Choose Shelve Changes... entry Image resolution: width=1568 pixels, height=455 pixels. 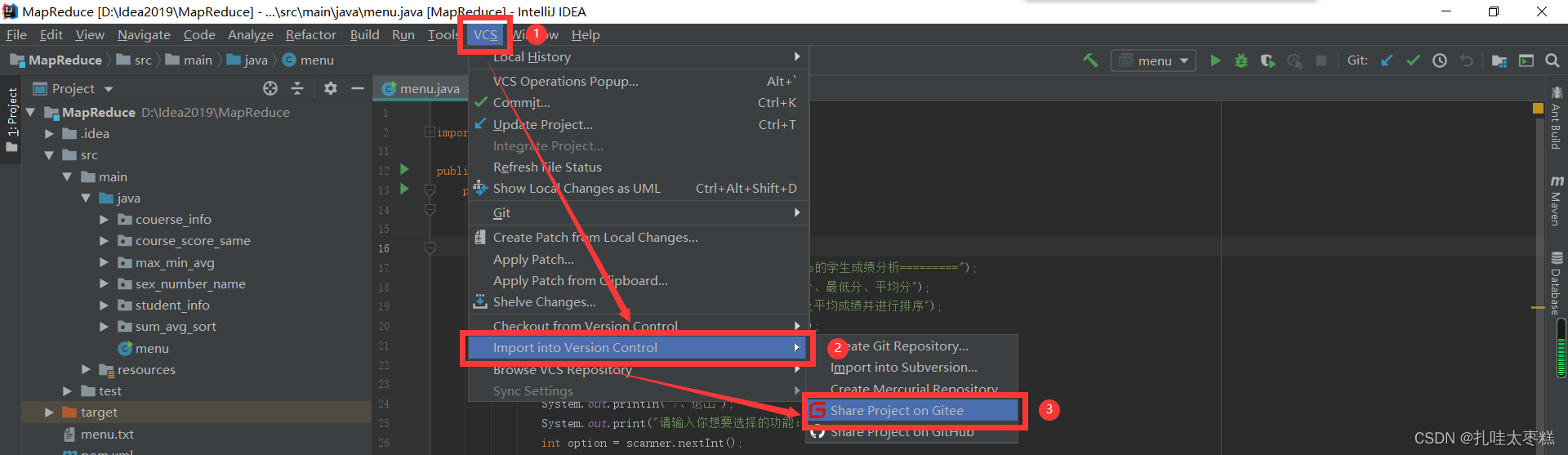(x=638, y=302)
